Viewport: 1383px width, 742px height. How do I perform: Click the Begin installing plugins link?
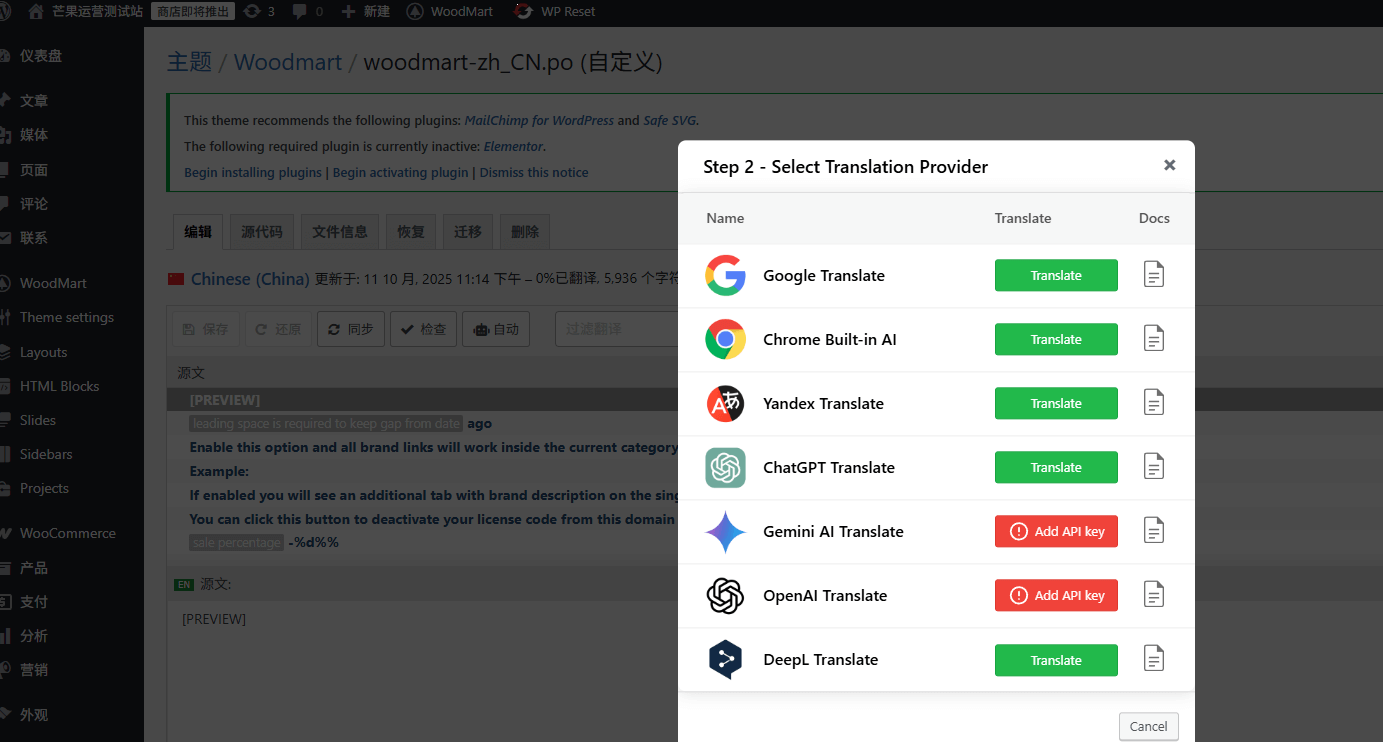click(x=253, y=172)
